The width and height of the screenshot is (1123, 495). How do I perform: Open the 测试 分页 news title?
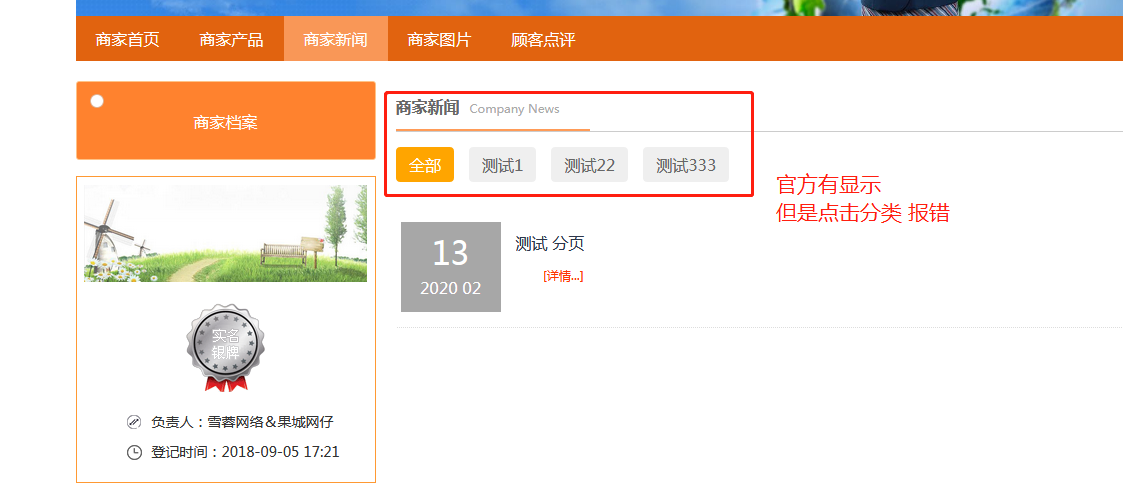[549, 243]
